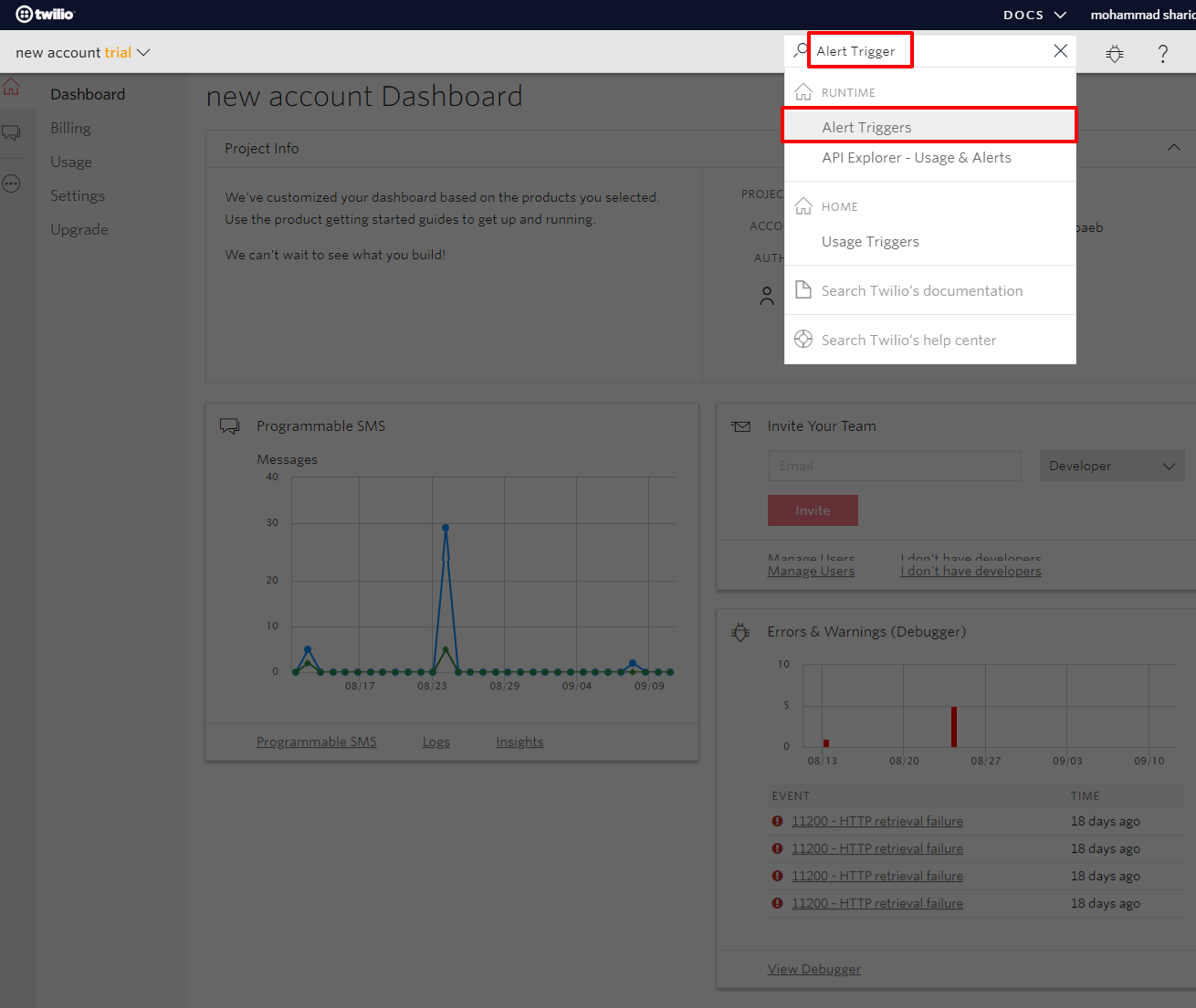Open the debugger bug icon in toolbar
The width and height of the screenshot is (1196, 1008).
click(1115, 54)
